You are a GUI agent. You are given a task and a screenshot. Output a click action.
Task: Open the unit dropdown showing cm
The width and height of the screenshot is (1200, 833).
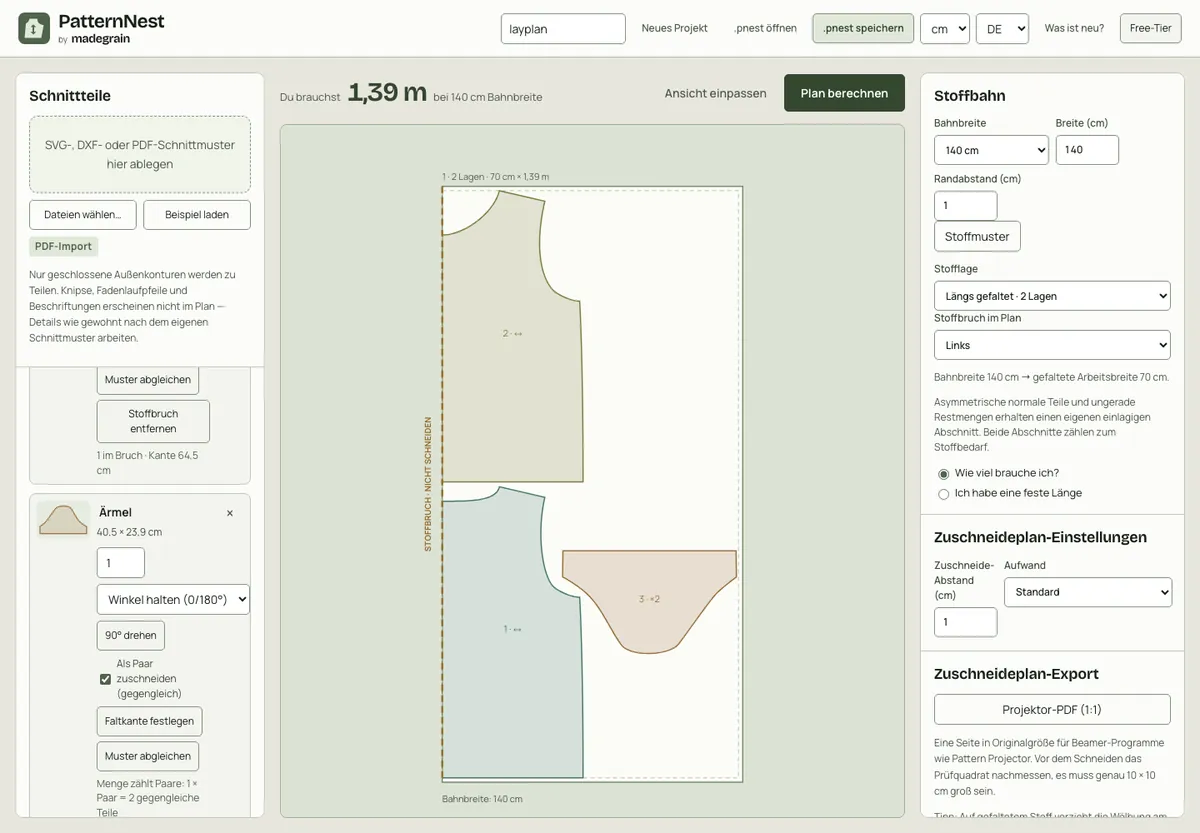(945, 29)
